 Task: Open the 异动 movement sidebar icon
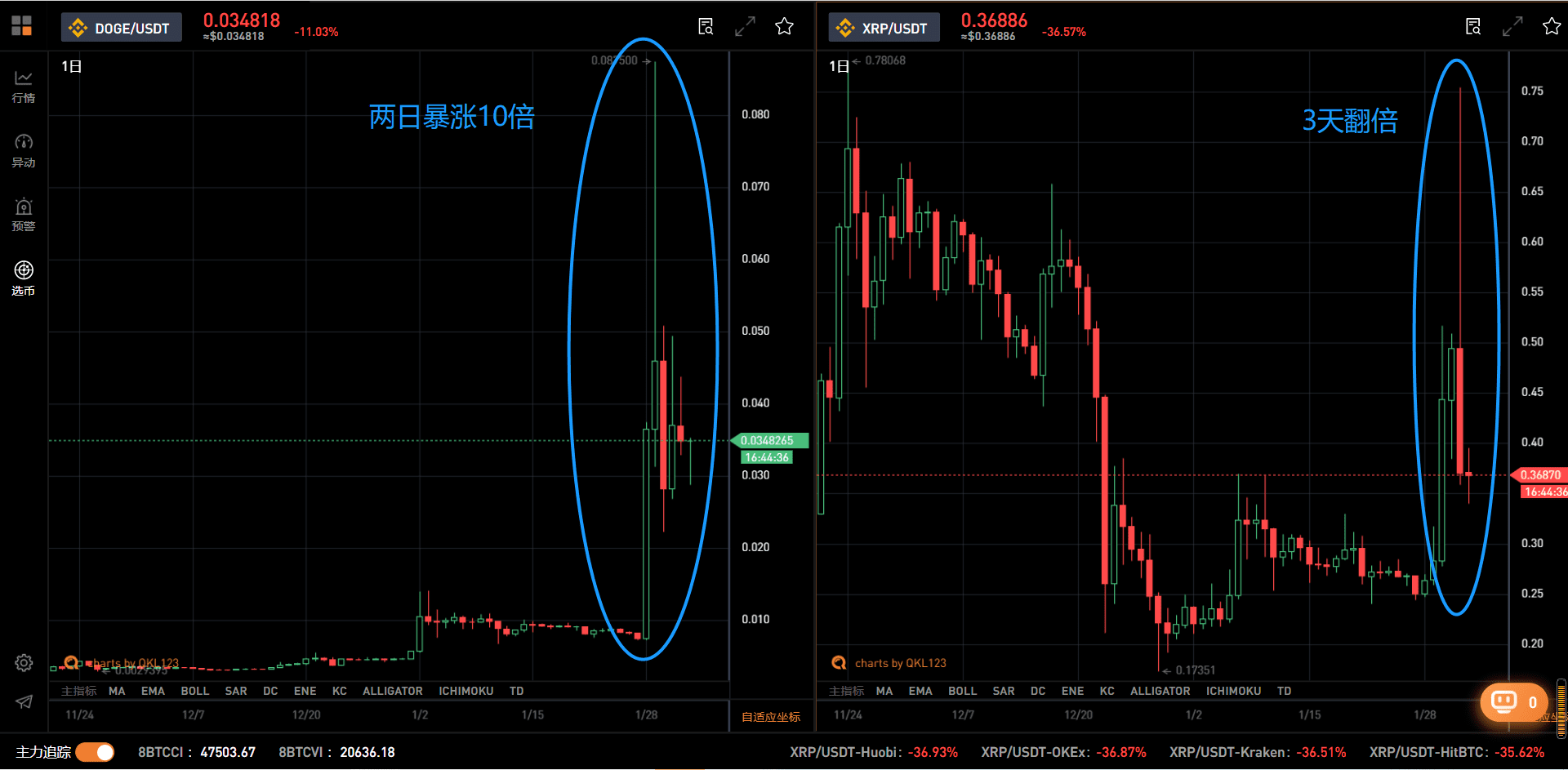tap(24, 151)
